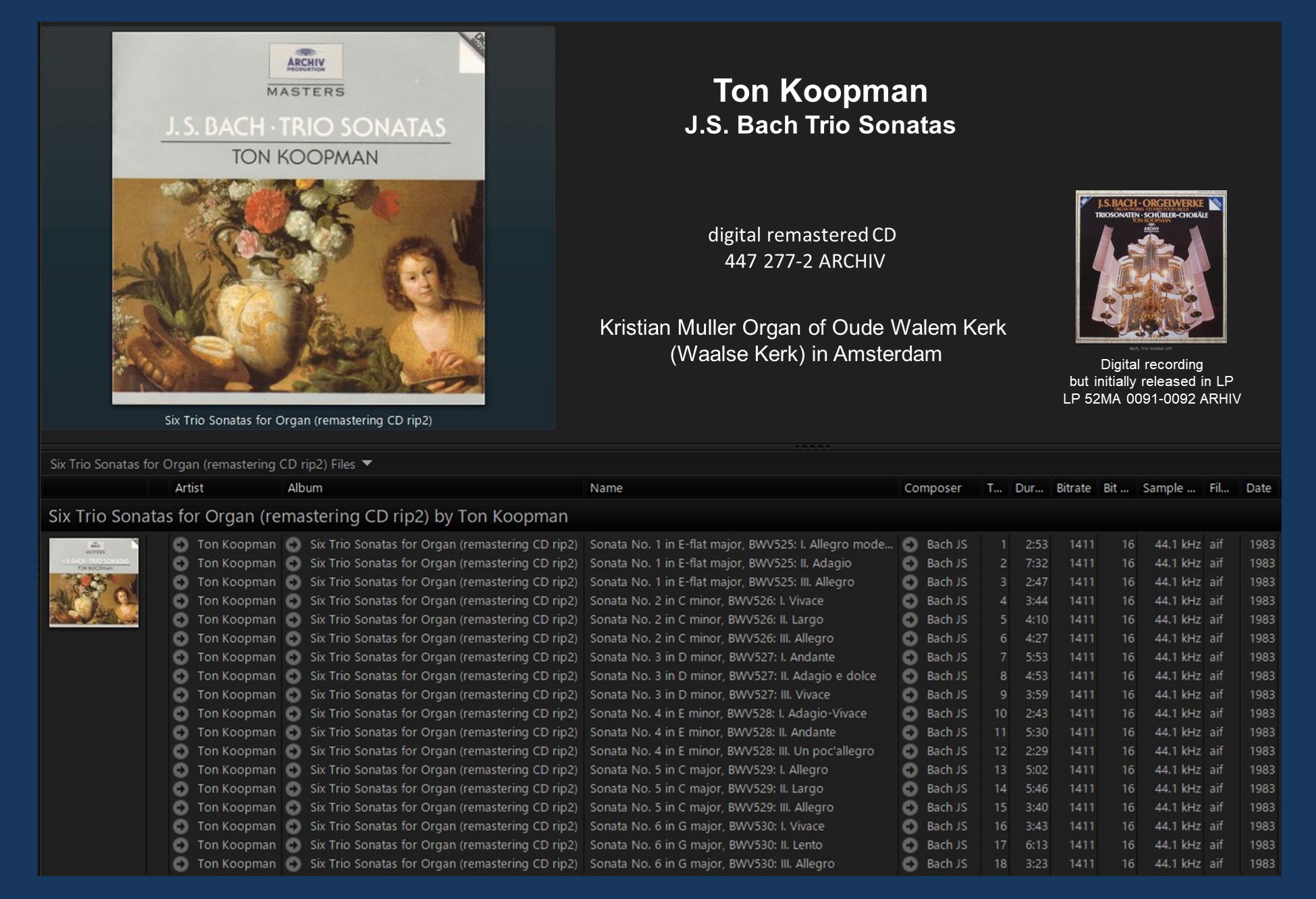
Task: Select track 'BWV525: II. Adagio'
Action: (720, 564)
